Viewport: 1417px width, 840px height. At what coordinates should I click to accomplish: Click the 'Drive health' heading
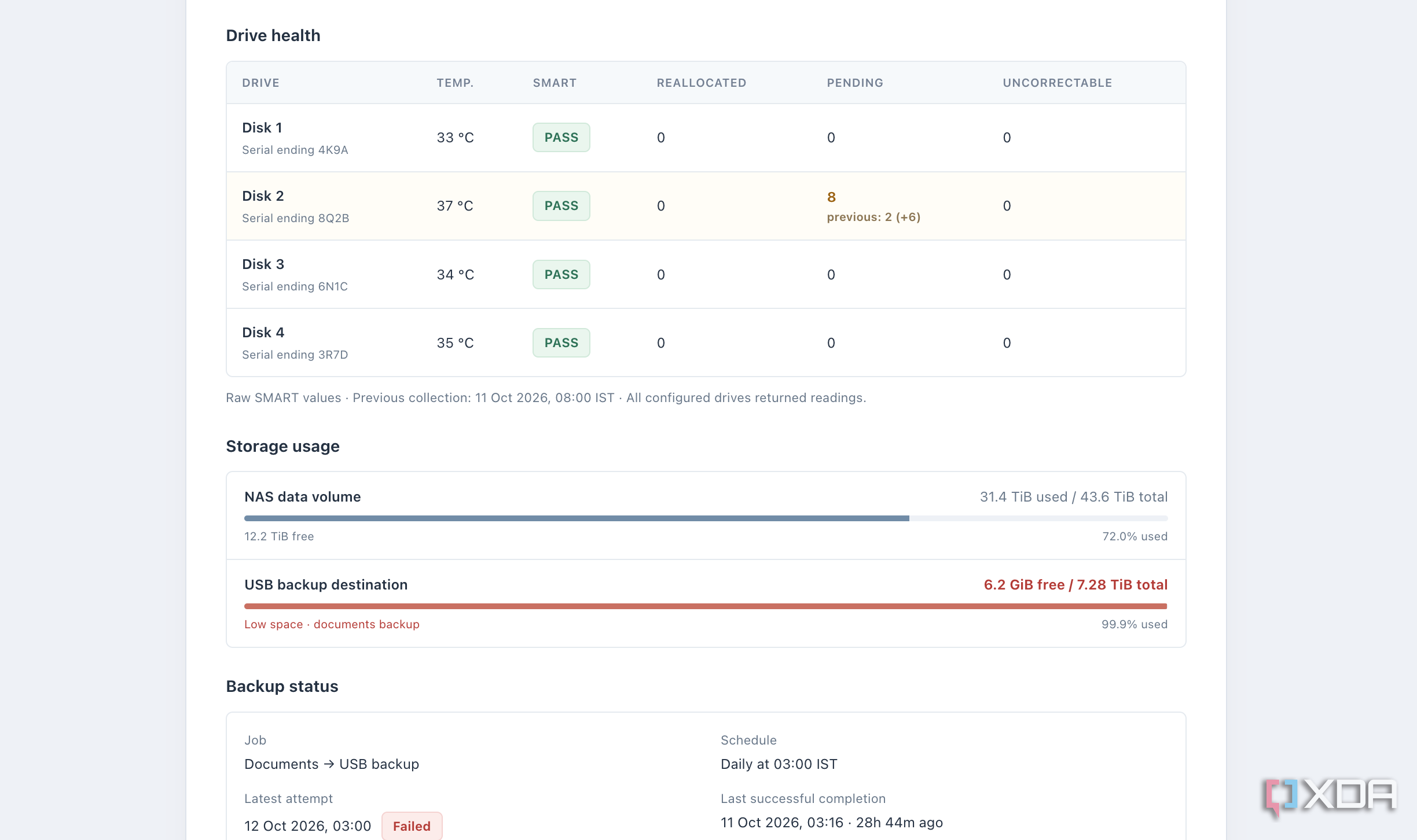coord(273,35)
